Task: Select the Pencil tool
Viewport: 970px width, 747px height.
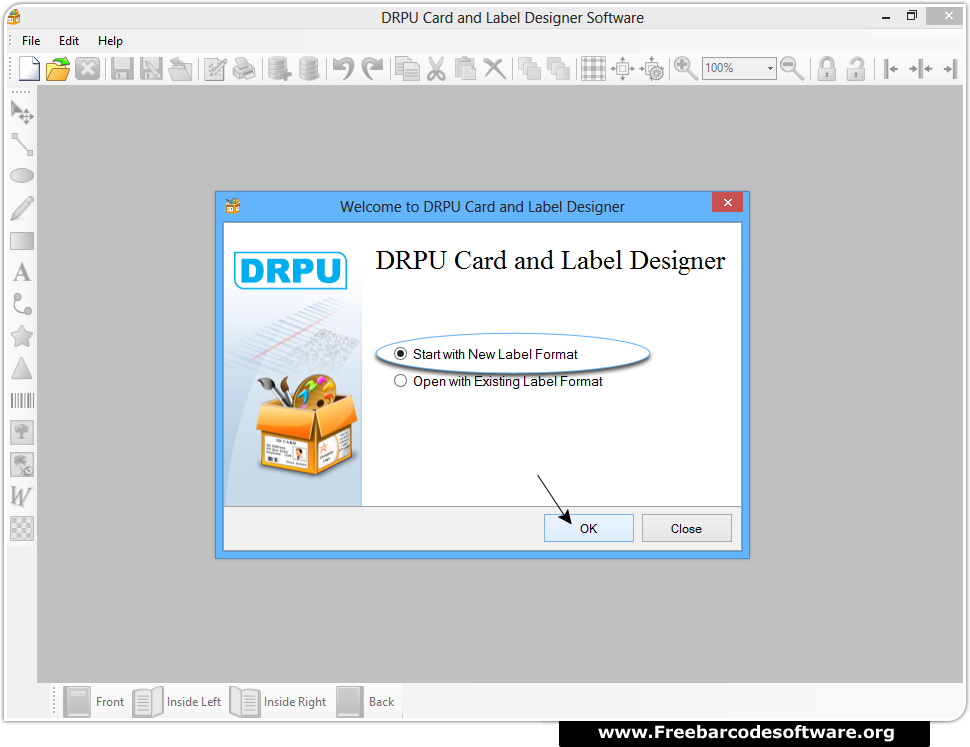Action: point(22,208)
